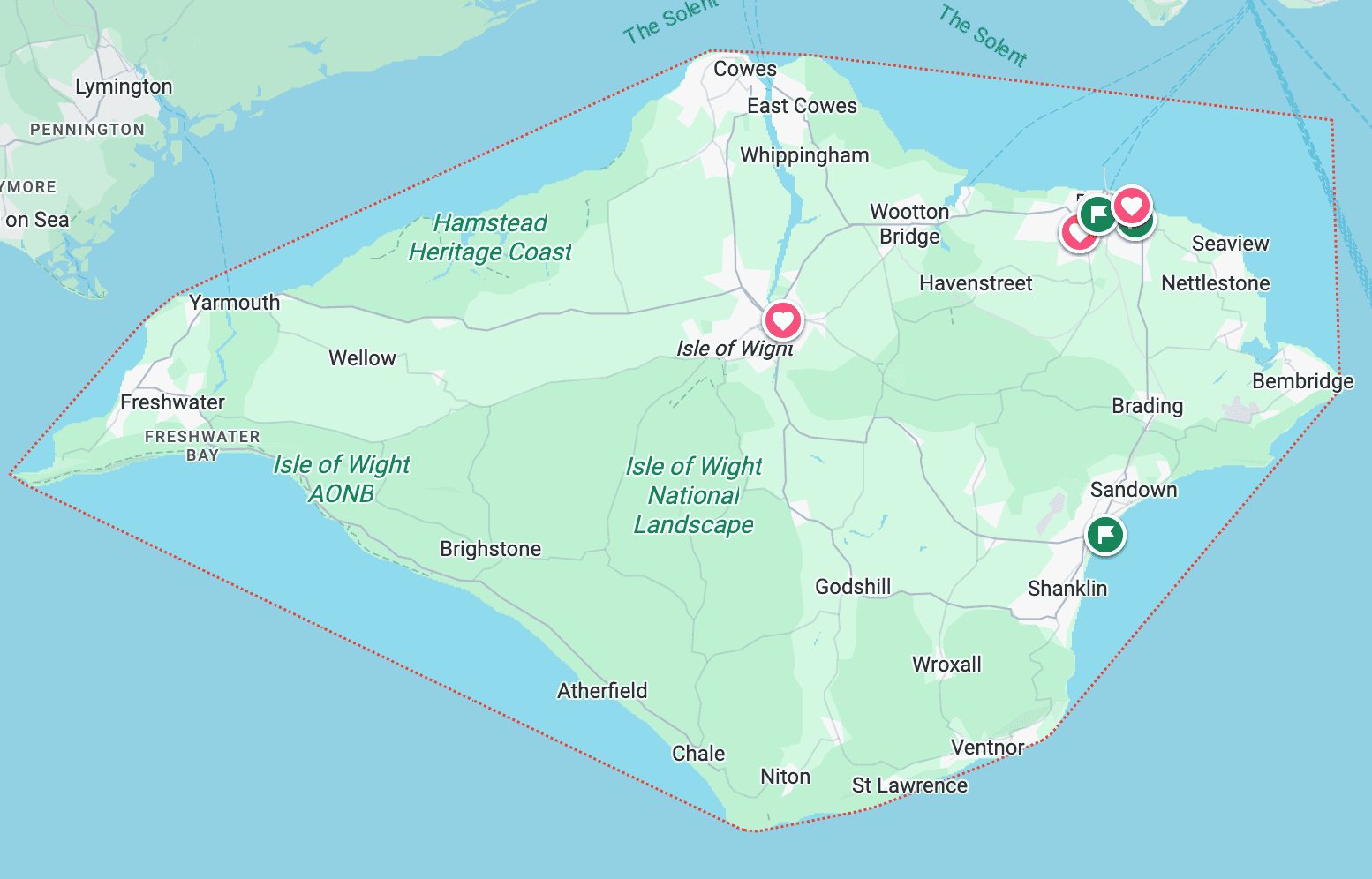Select the East Cowes label
Image resolution: width=1372 pixels, height=879 pixels.
[802, 106]
